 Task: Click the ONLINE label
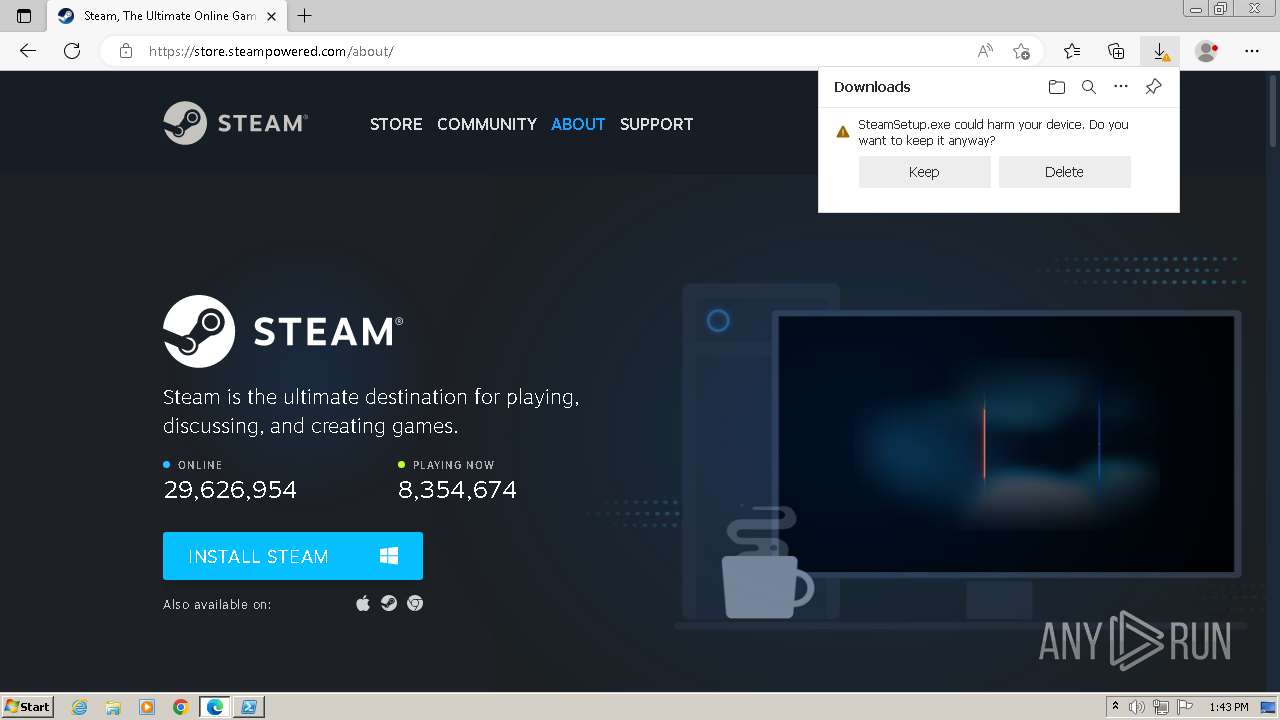[x=200, y=465]
